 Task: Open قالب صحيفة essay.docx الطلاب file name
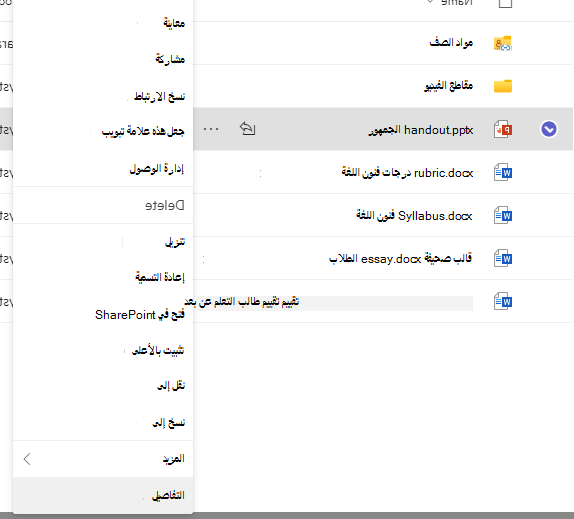pos(400,259)
